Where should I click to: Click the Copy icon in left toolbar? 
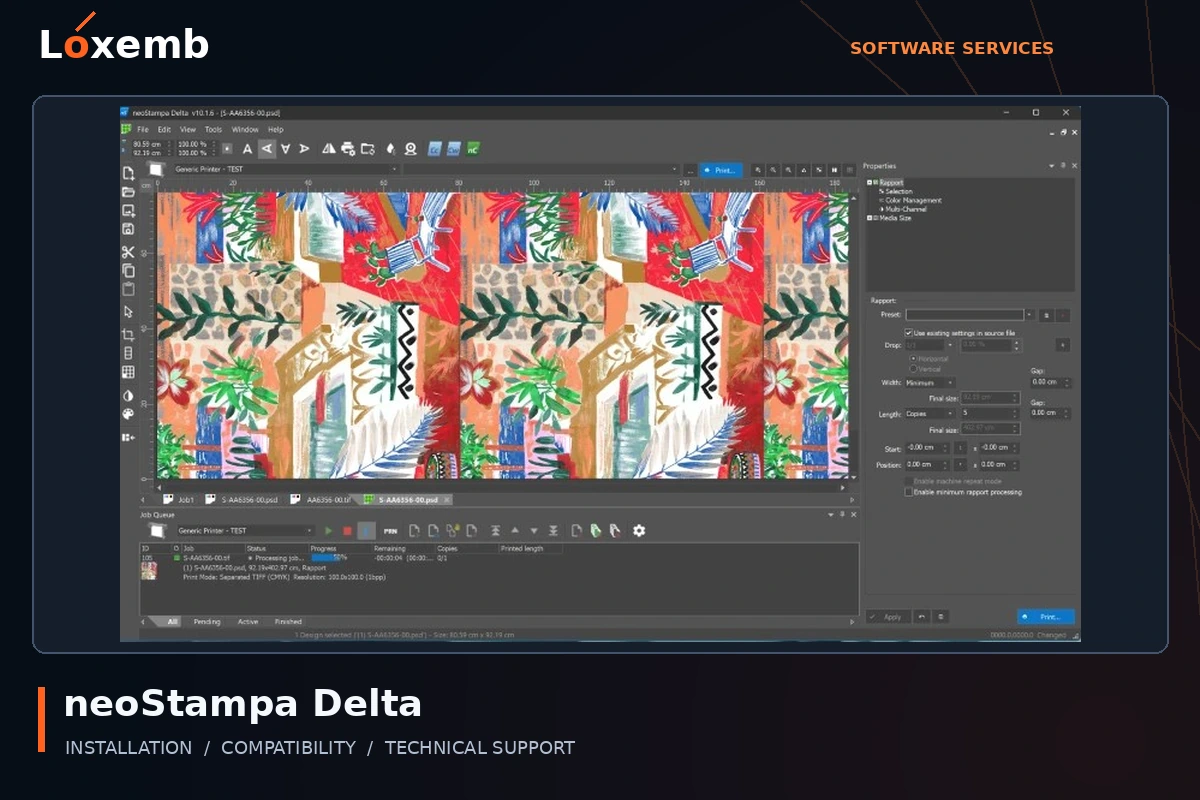pos(128,270)
